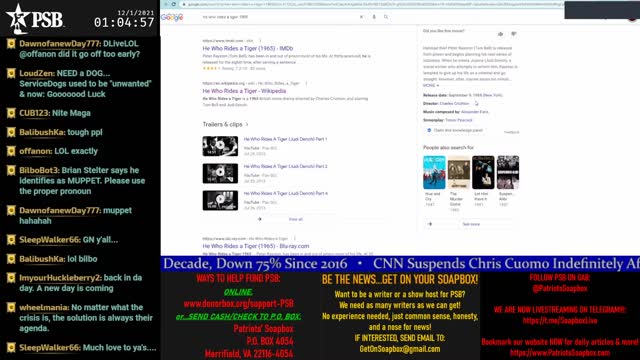The width and height of the screenshot is (640, 360).
Task: Play the He Who Rides A Tiger Part 1 thumbnail
Action: point(220,146)
